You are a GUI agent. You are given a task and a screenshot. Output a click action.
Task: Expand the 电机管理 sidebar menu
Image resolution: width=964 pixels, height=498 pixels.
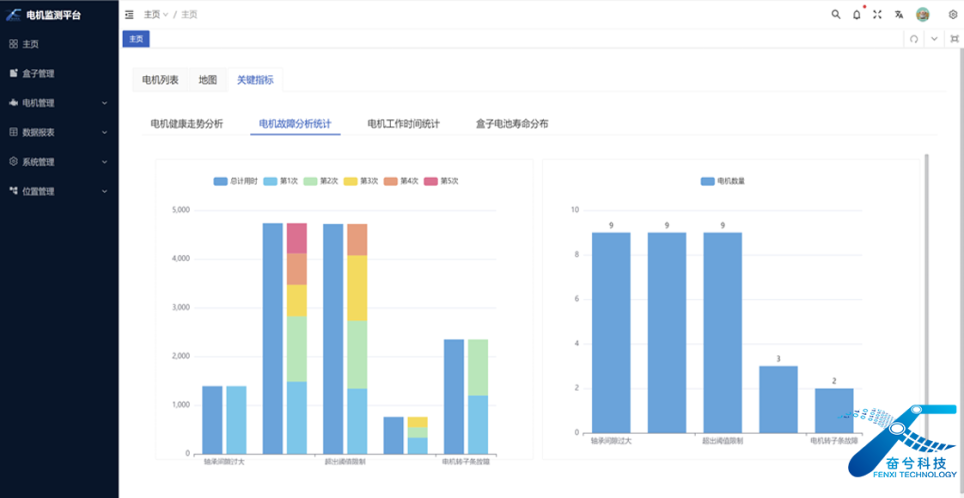click(x=58, y=102)
